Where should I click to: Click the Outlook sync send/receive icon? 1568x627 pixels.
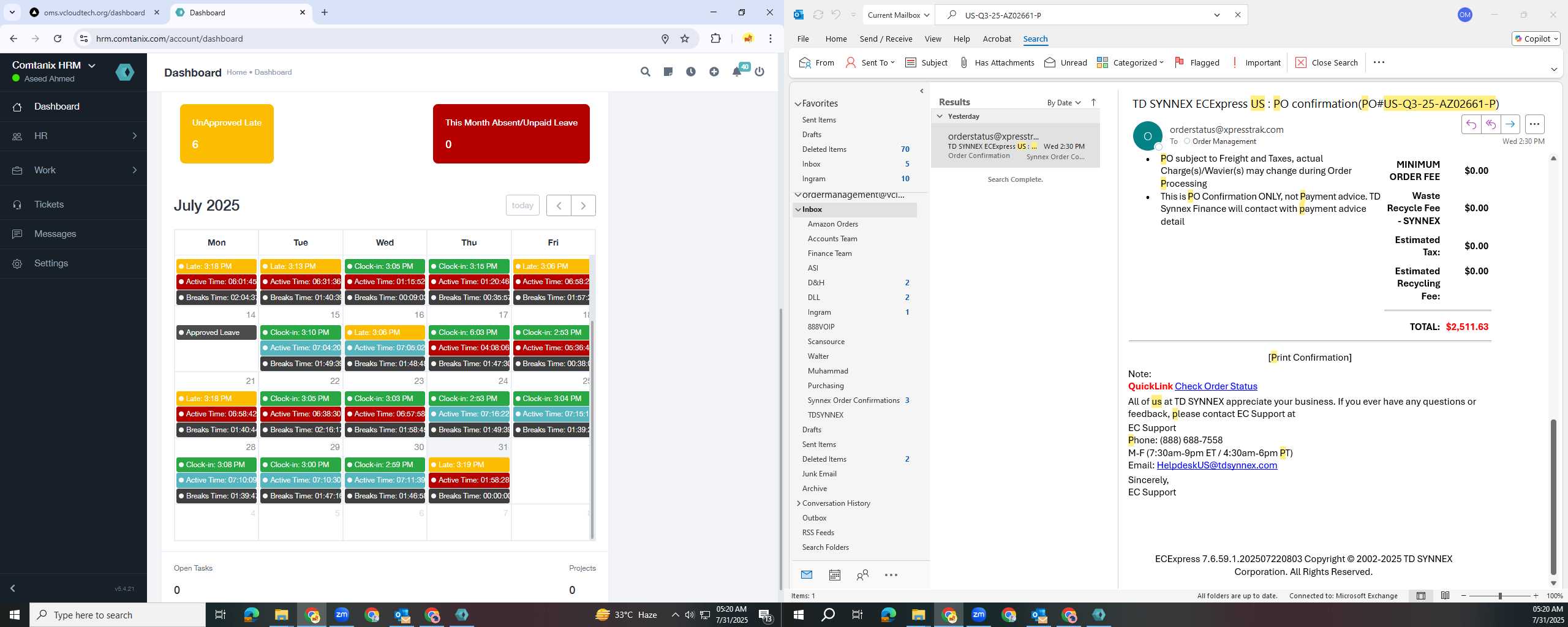818,15
